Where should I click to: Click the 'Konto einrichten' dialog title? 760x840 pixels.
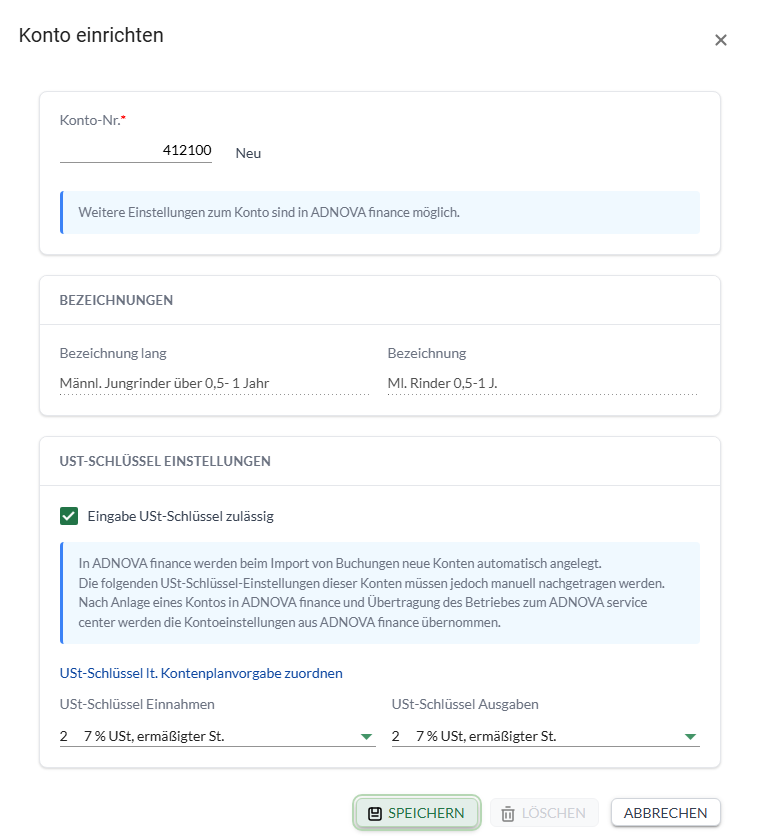tap(91, 36)
